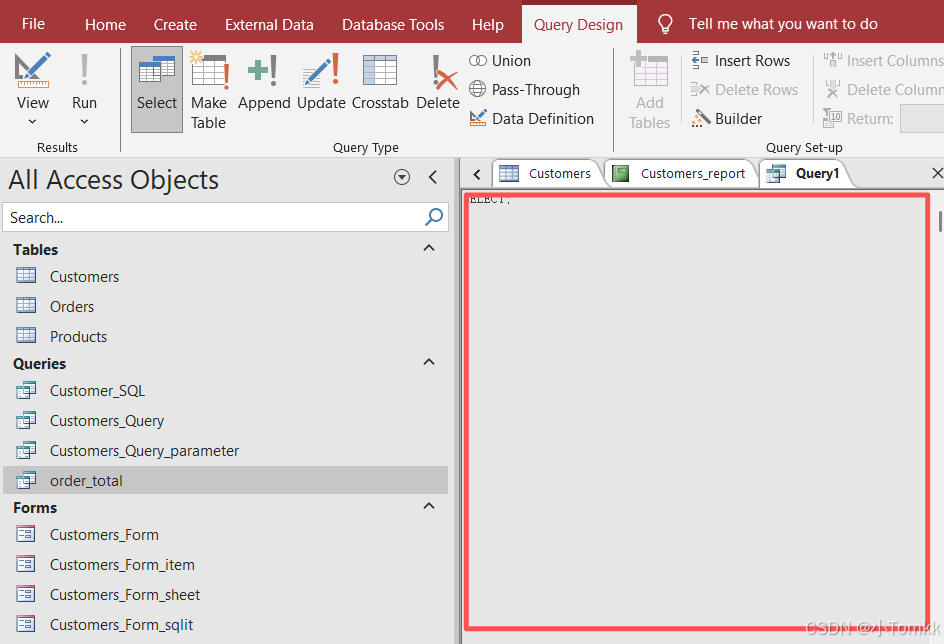Choose the Make Table query type

(208, 90)
